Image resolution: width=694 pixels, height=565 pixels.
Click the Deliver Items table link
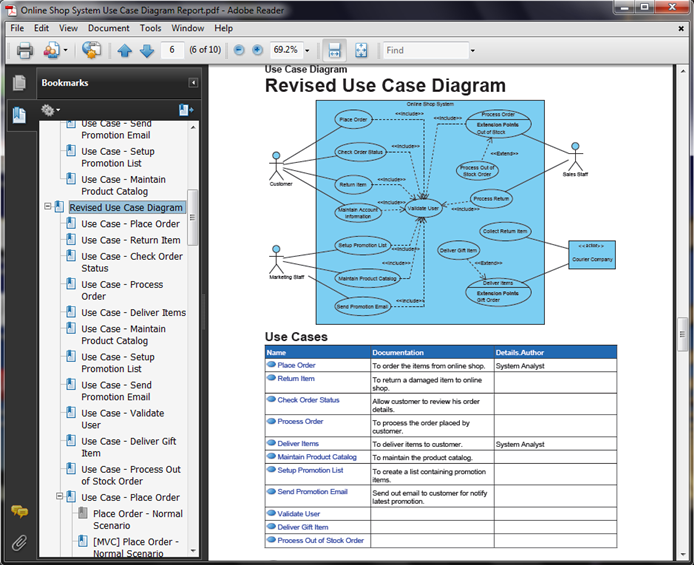pyautogui.click(x=298, y=444)
